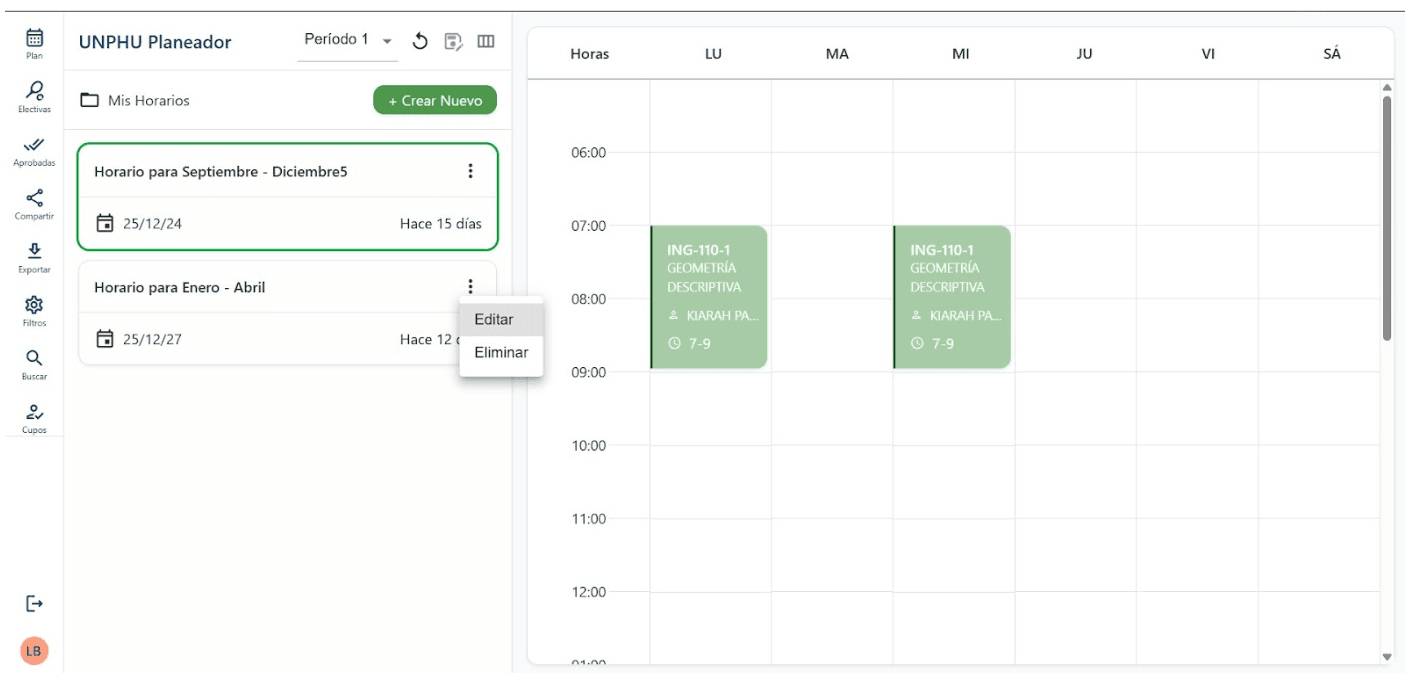Click the LU column header

tap(713, 54)
